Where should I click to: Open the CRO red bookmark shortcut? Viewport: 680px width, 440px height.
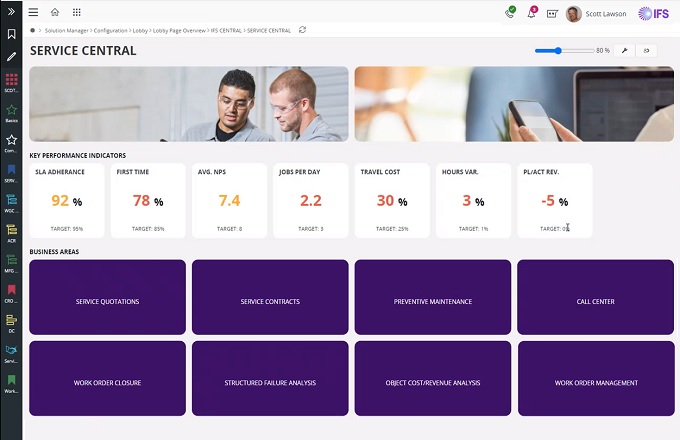point(11,293)
